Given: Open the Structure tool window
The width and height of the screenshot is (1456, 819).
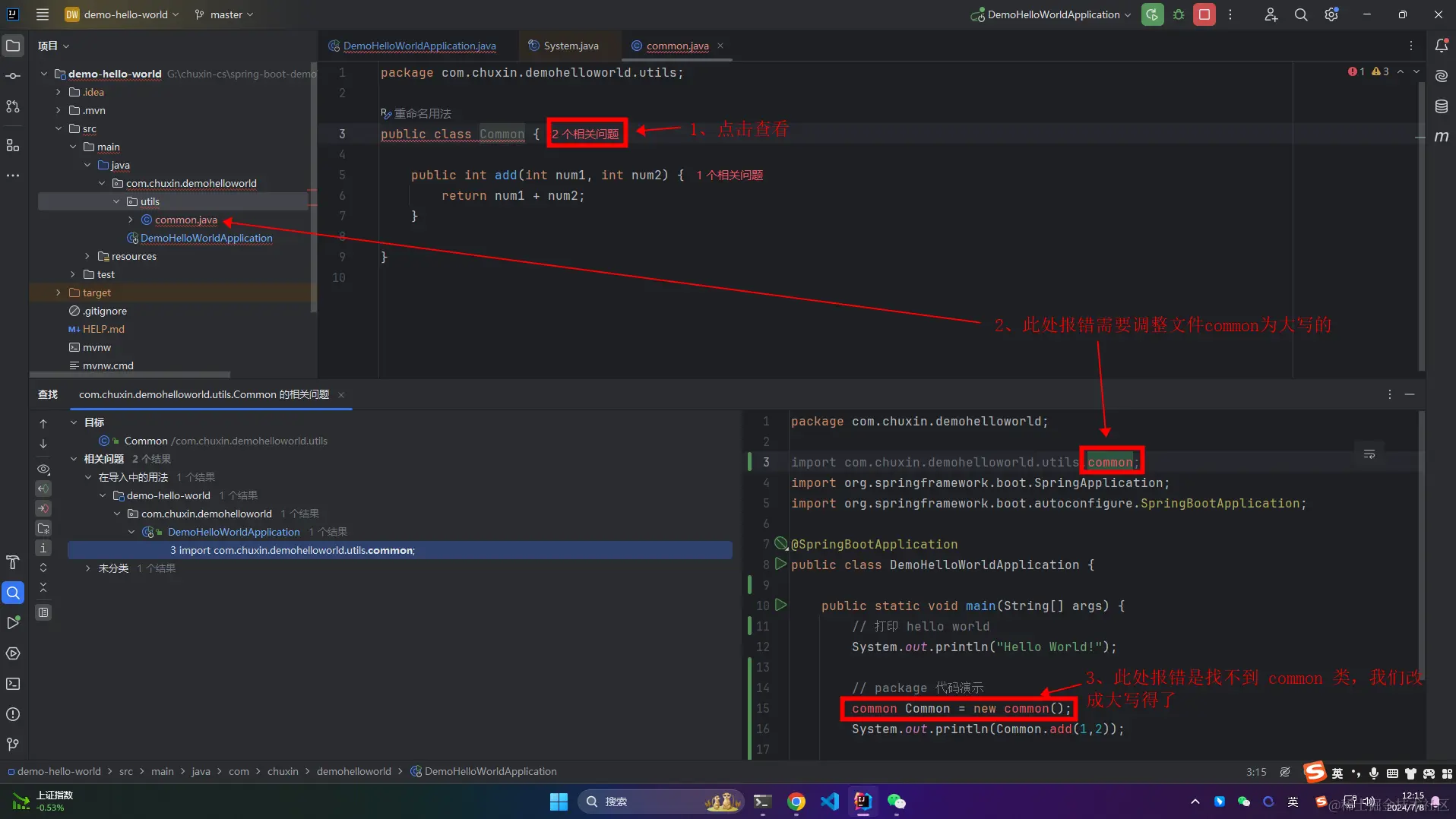Looking at the screenshot, I should tap(13, 145).
